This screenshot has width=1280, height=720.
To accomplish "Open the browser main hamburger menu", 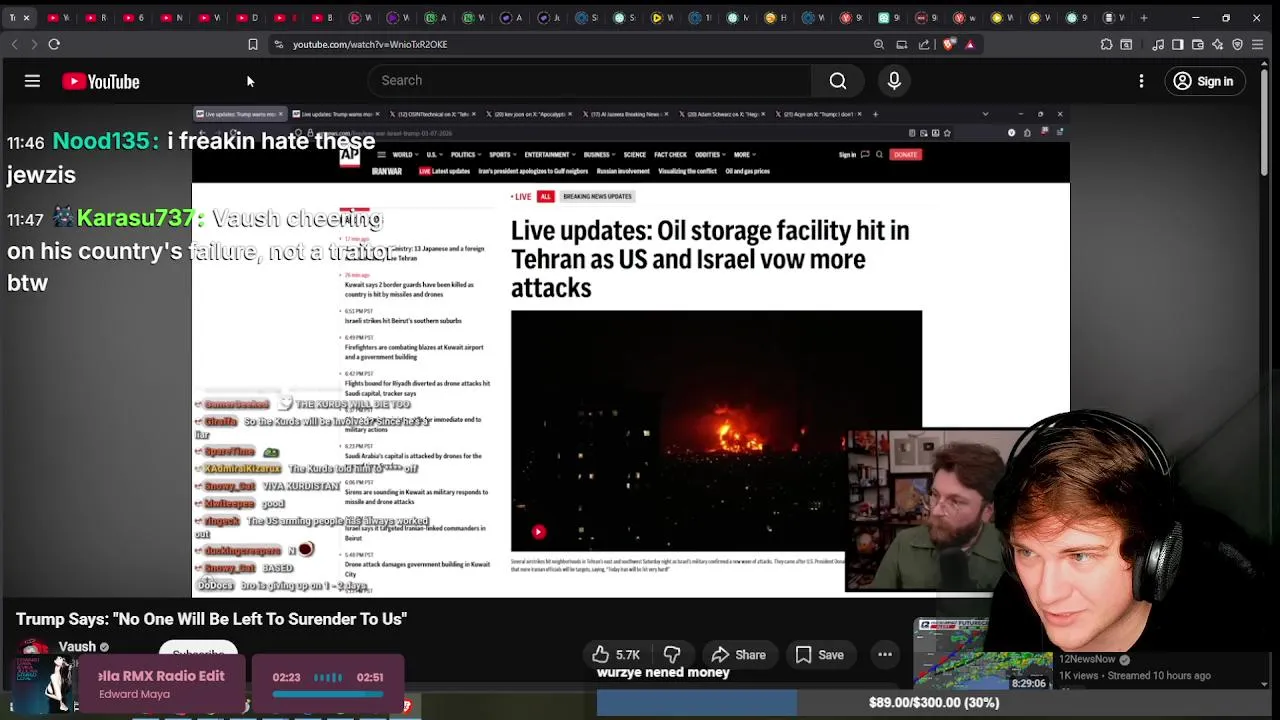I will point(1259,44).
